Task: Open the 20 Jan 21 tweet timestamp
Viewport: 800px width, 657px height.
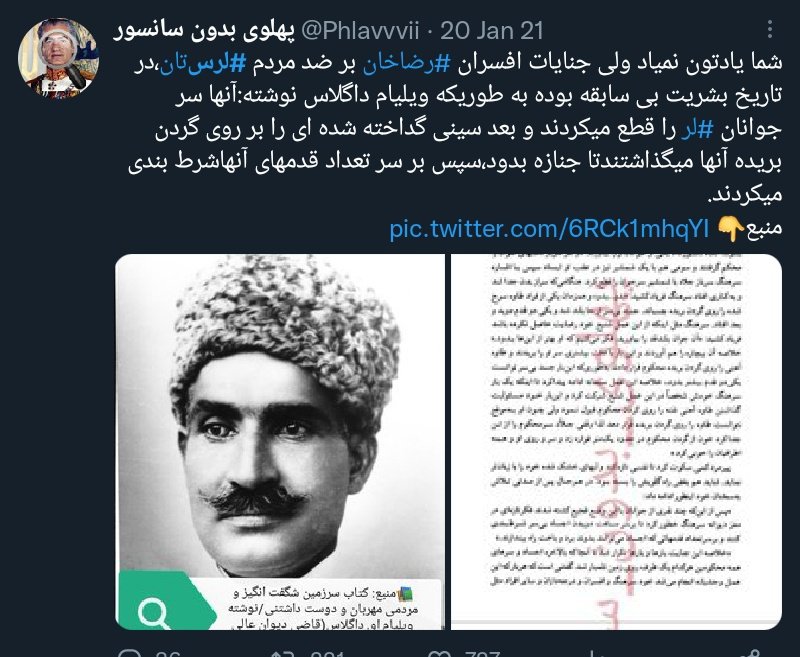Action: tap(491, 31)
